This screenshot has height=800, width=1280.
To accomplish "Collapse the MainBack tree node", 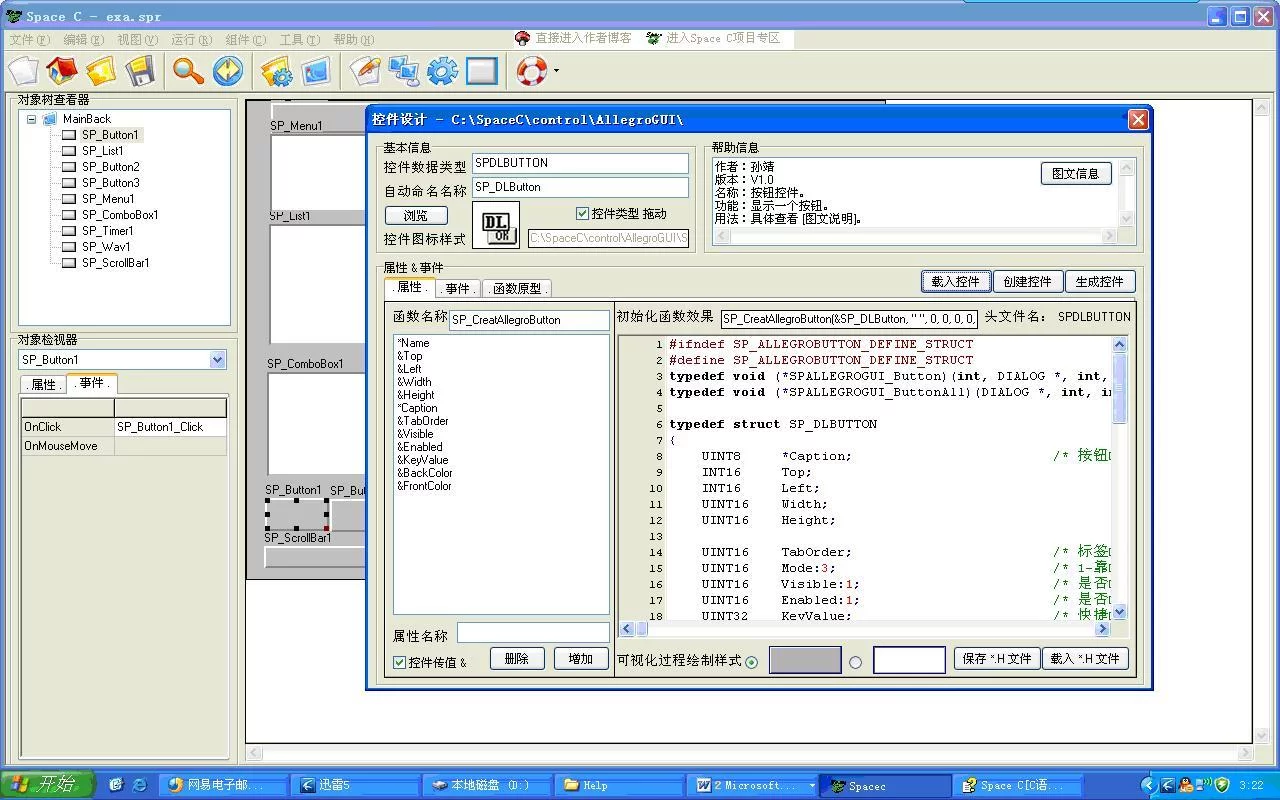I will coord(31,119).
